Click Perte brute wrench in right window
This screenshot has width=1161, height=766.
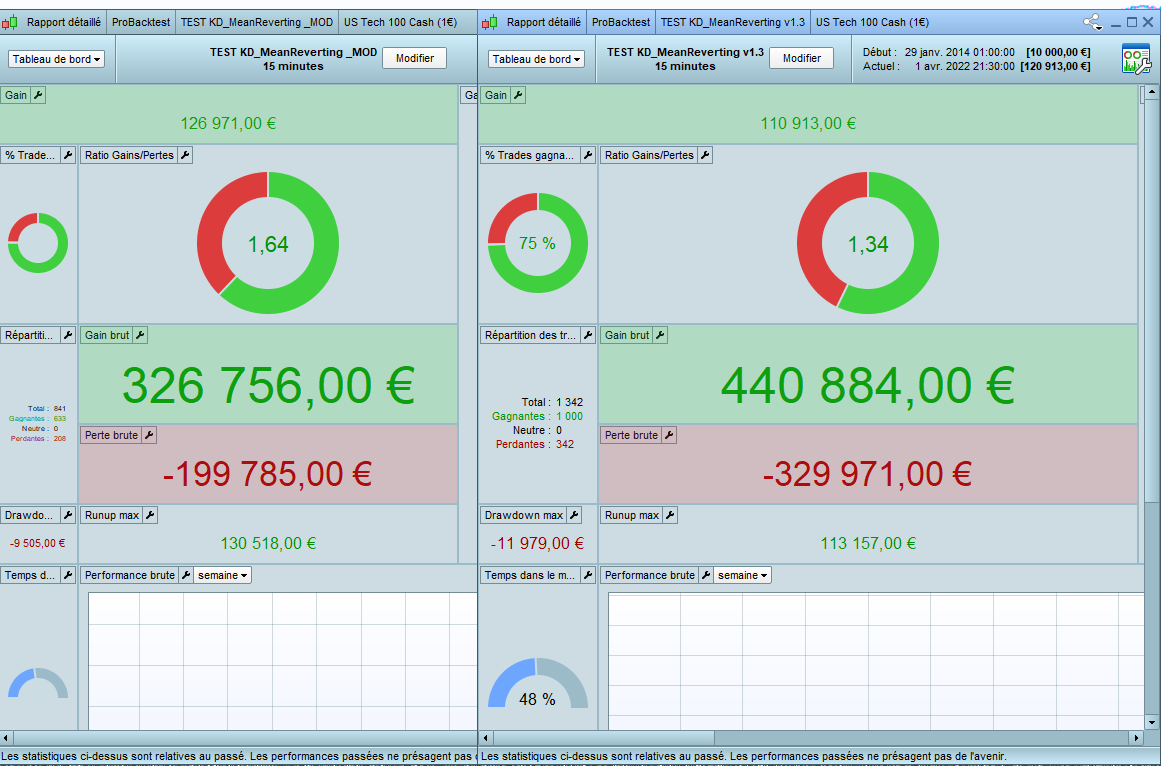click(x=669, y=434)
